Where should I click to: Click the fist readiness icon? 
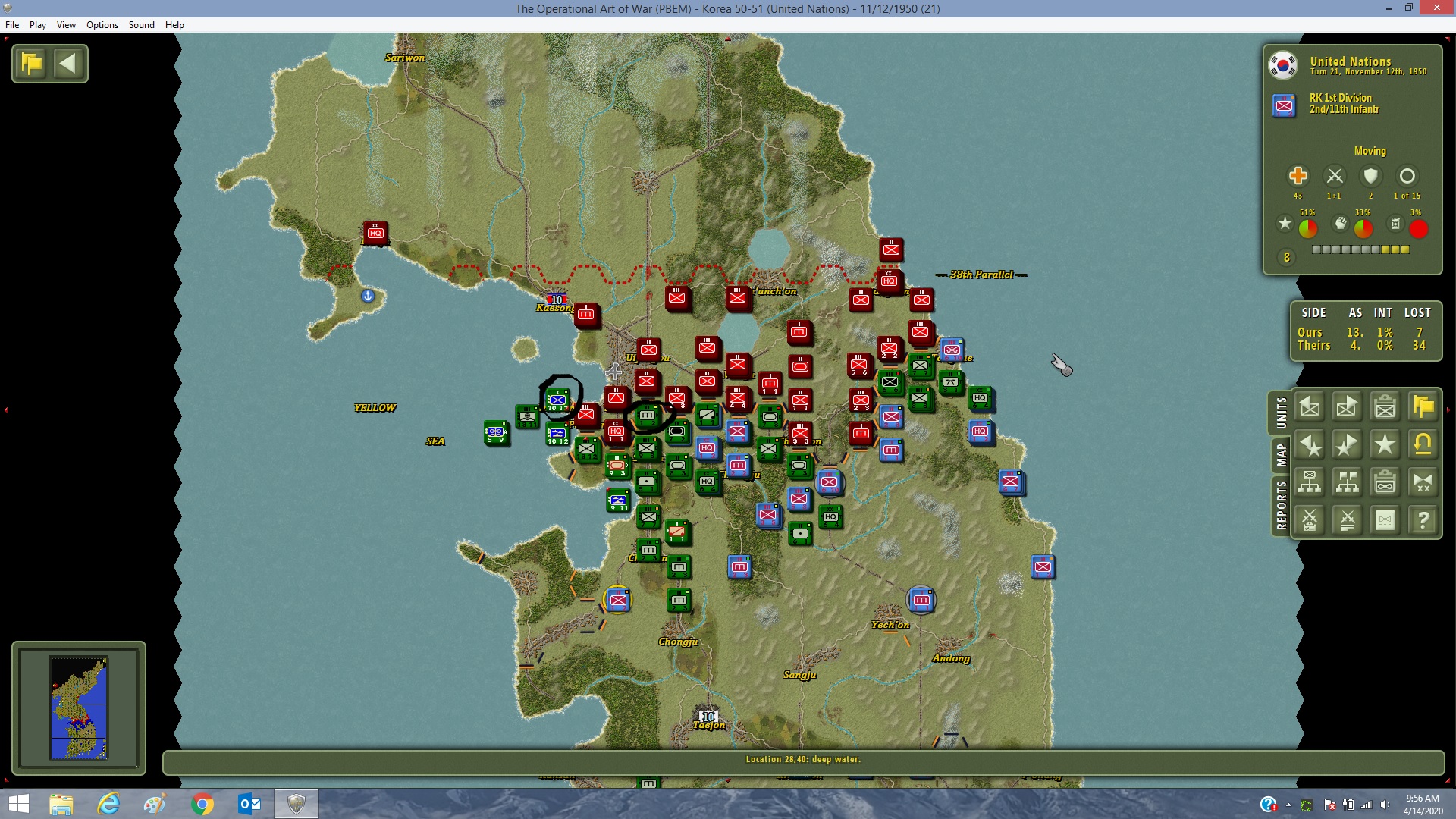1341,223
